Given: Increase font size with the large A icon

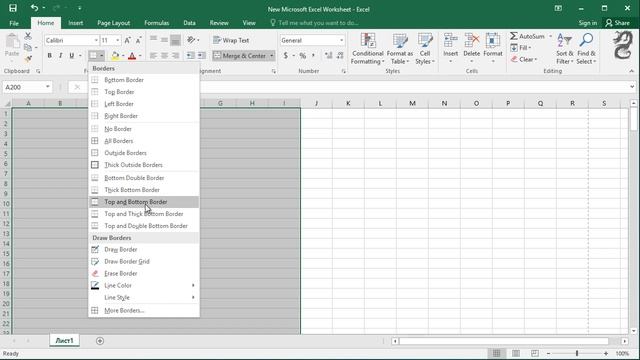Looking at the screenshot, I should [127, 40].
